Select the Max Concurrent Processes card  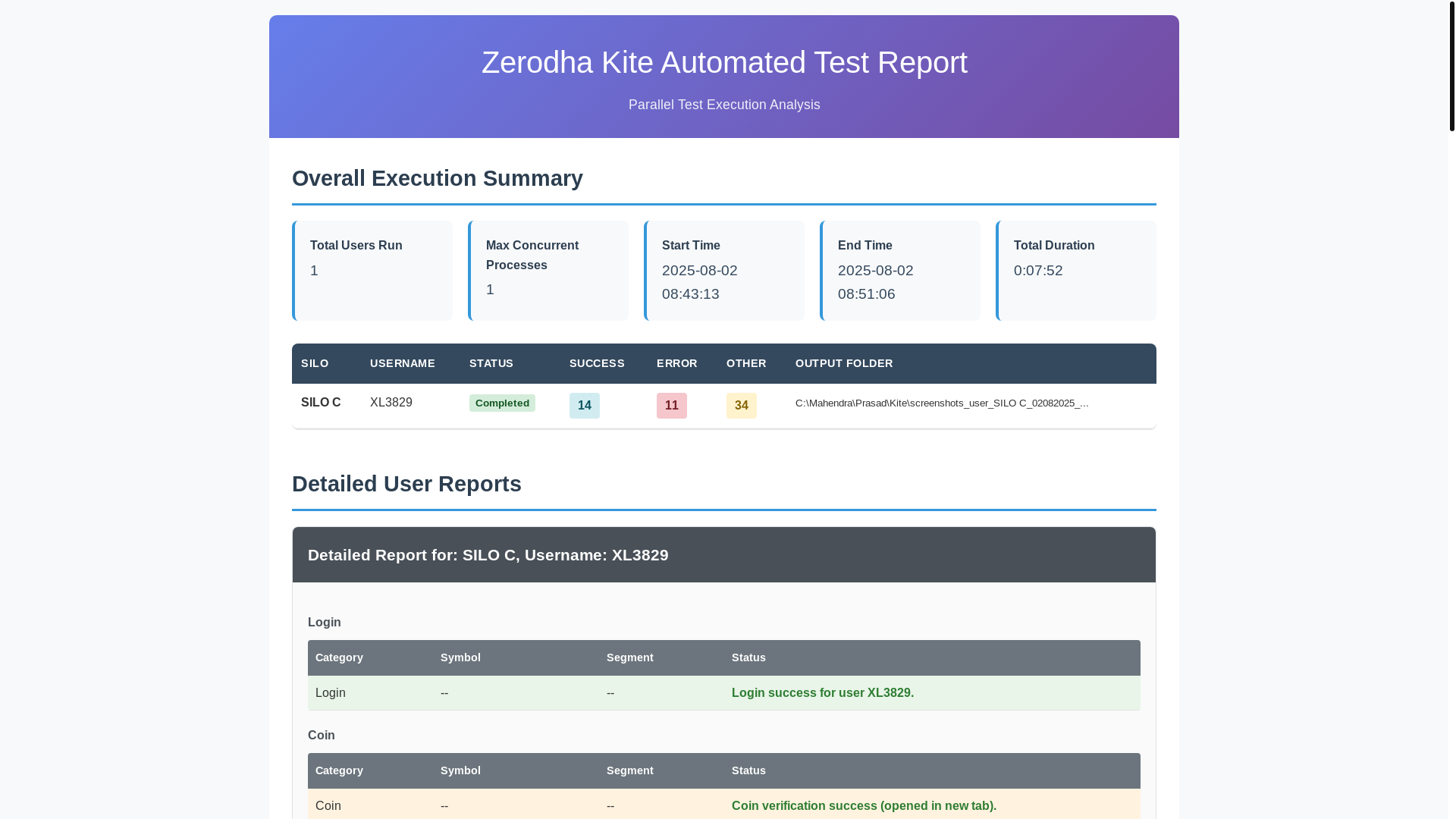[548, 271]
